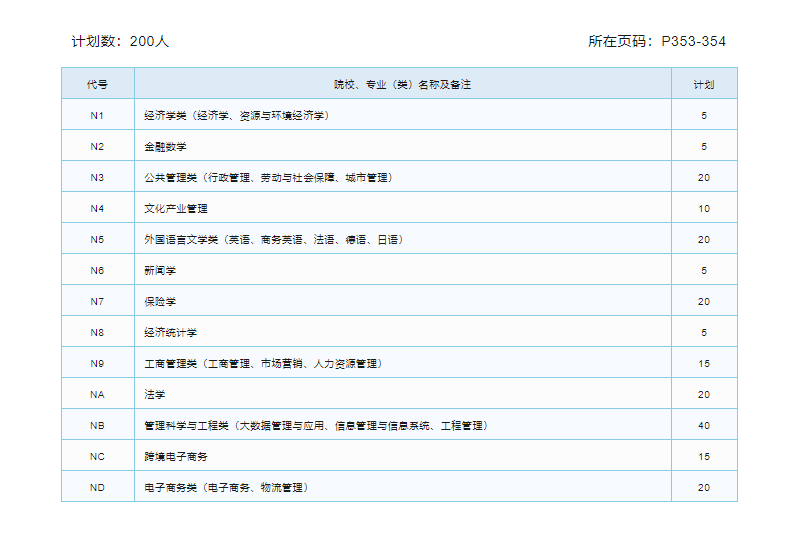Select the 经济学类 major row text

(x=237, y=116)
